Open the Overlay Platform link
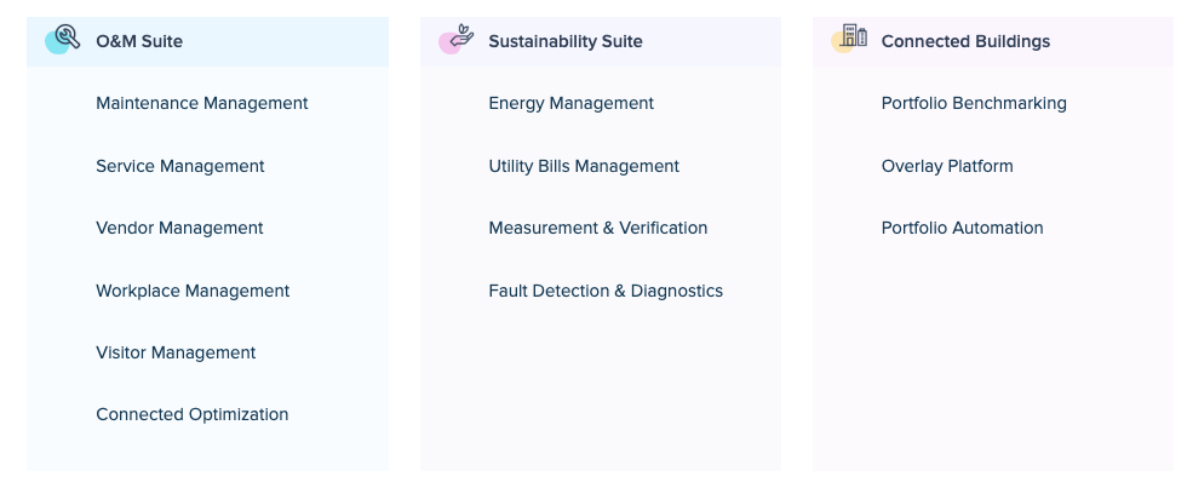This screenshot has width=1190, height=484. pyautogui.click(x=947, y=166)
